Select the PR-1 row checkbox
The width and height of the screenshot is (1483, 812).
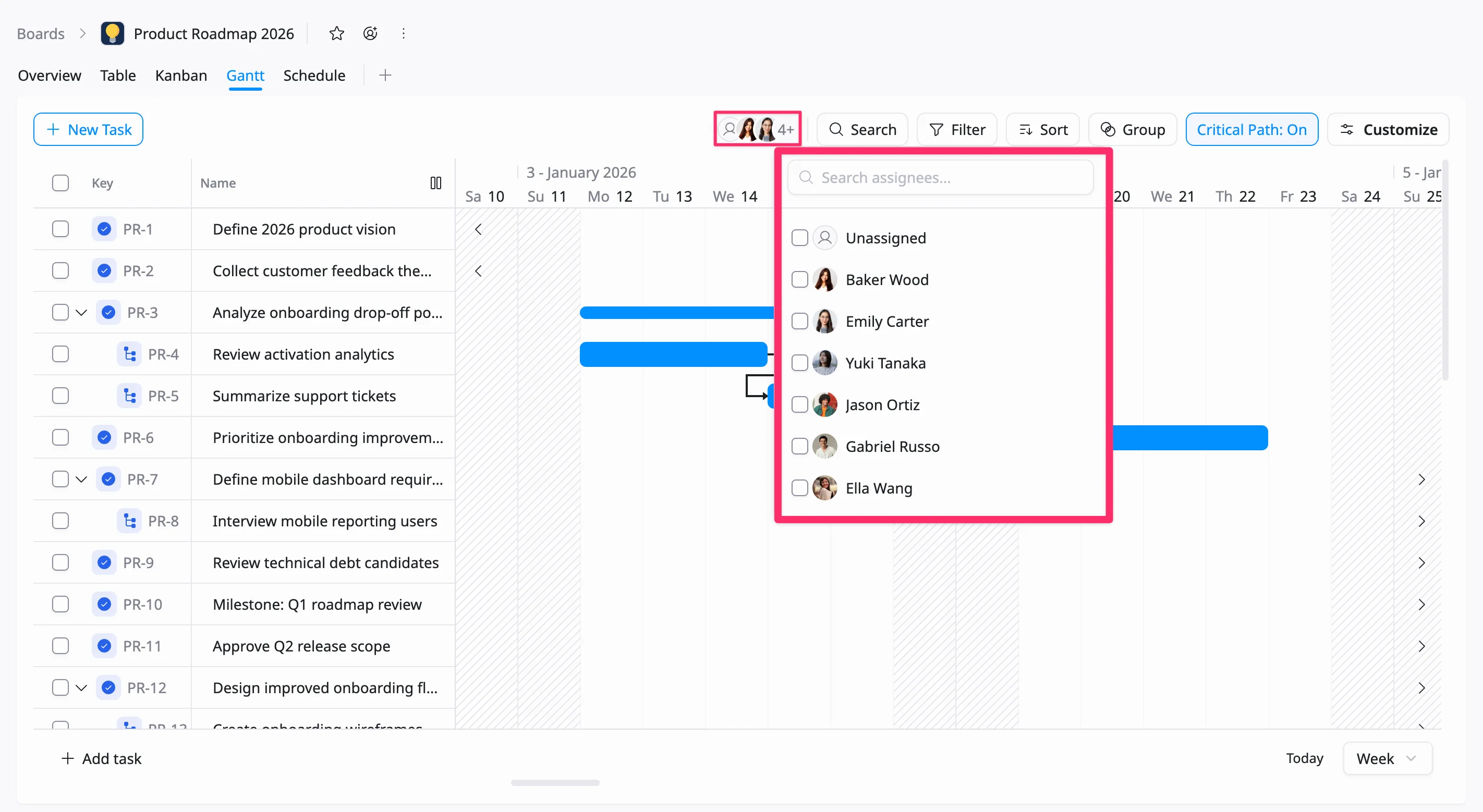click(x=60, y=229)
